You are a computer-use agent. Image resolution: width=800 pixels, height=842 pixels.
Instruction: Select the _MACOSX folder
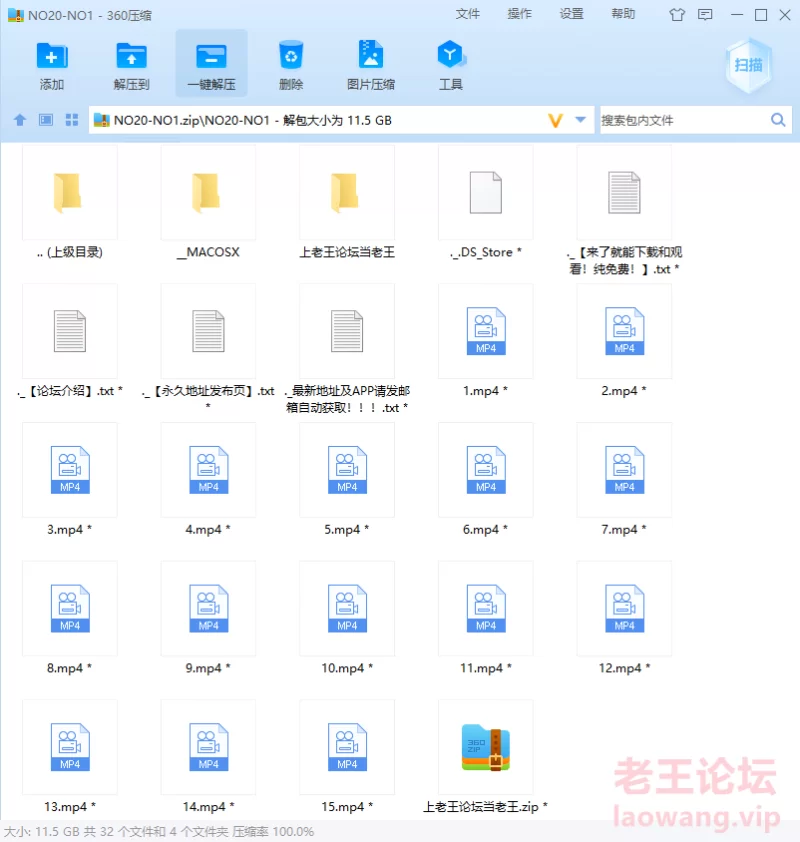[x=208, y=204]
